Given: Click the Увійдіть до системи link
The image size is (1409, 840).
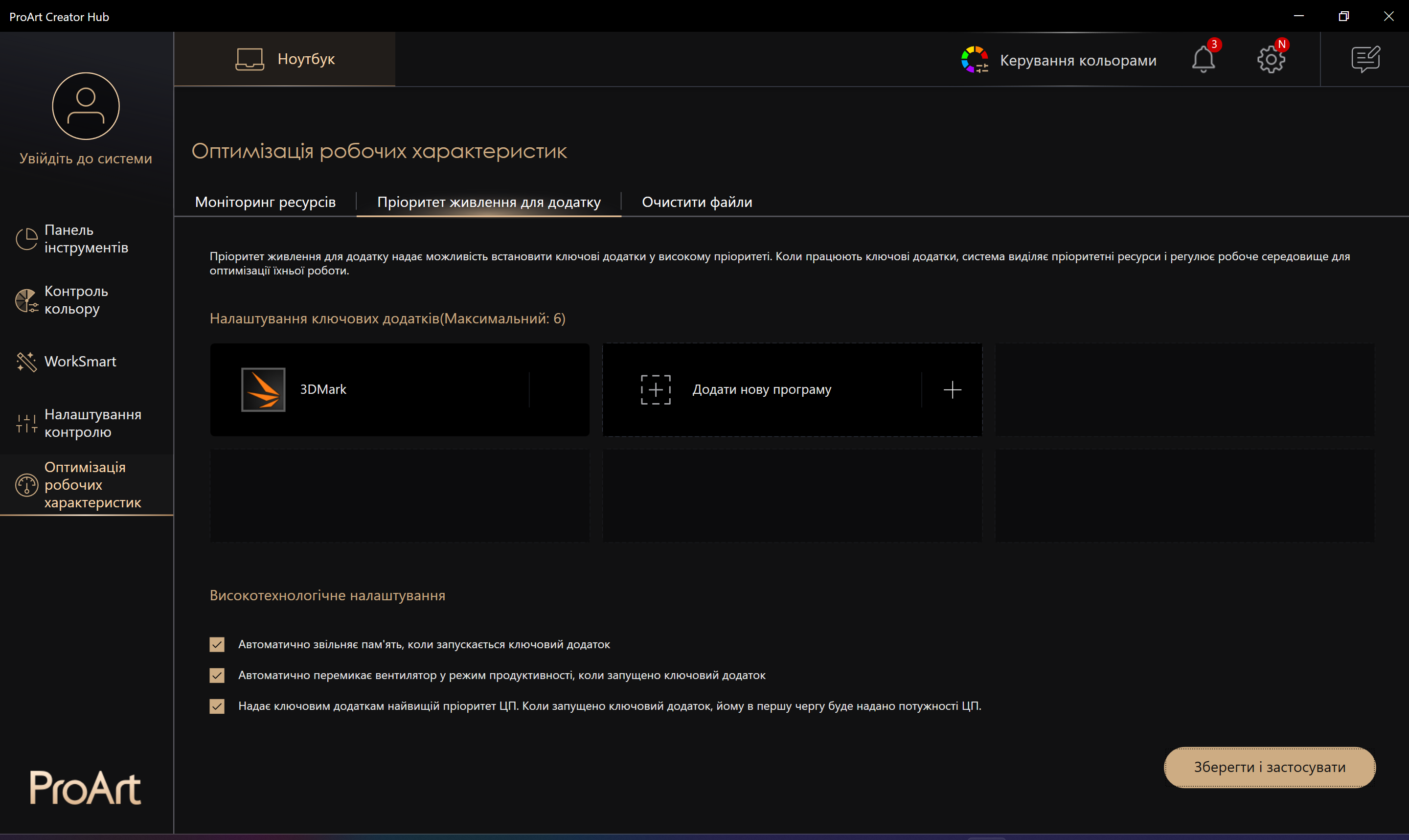Looking at the screenshot, I should coord(86,159).
